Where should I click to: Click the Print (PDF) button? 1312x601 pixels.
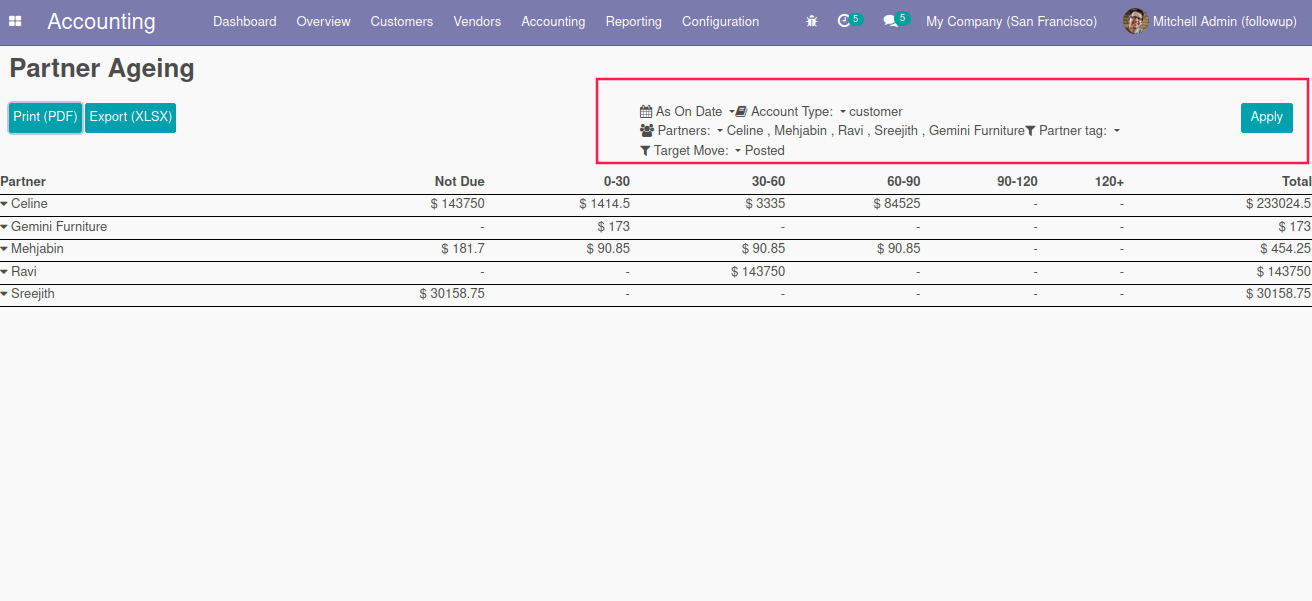tap(45, 117)
